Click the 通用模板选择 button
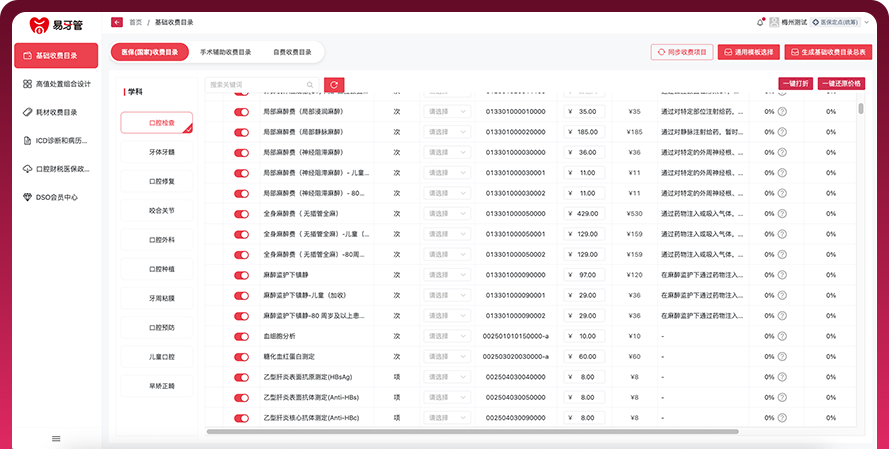 748,52
